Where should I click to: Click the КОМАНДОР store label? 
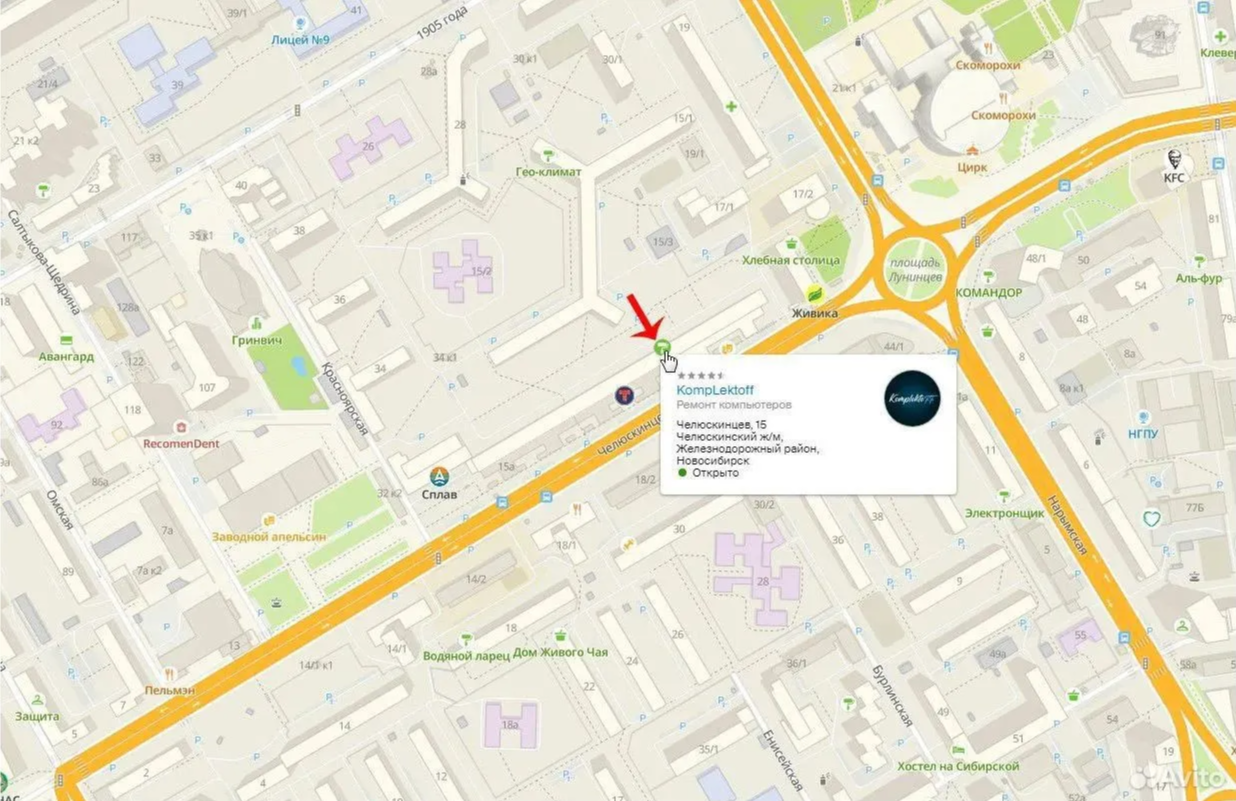[988, 293]
